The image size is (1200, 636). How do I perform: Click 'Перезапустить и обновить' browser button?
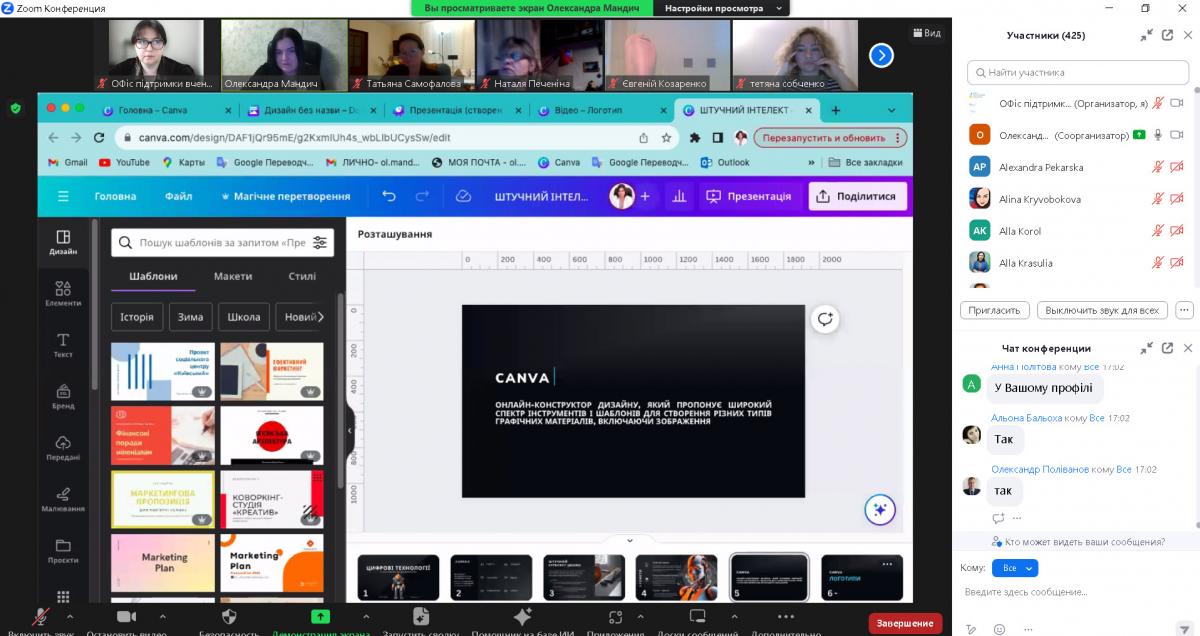(830, 137)
